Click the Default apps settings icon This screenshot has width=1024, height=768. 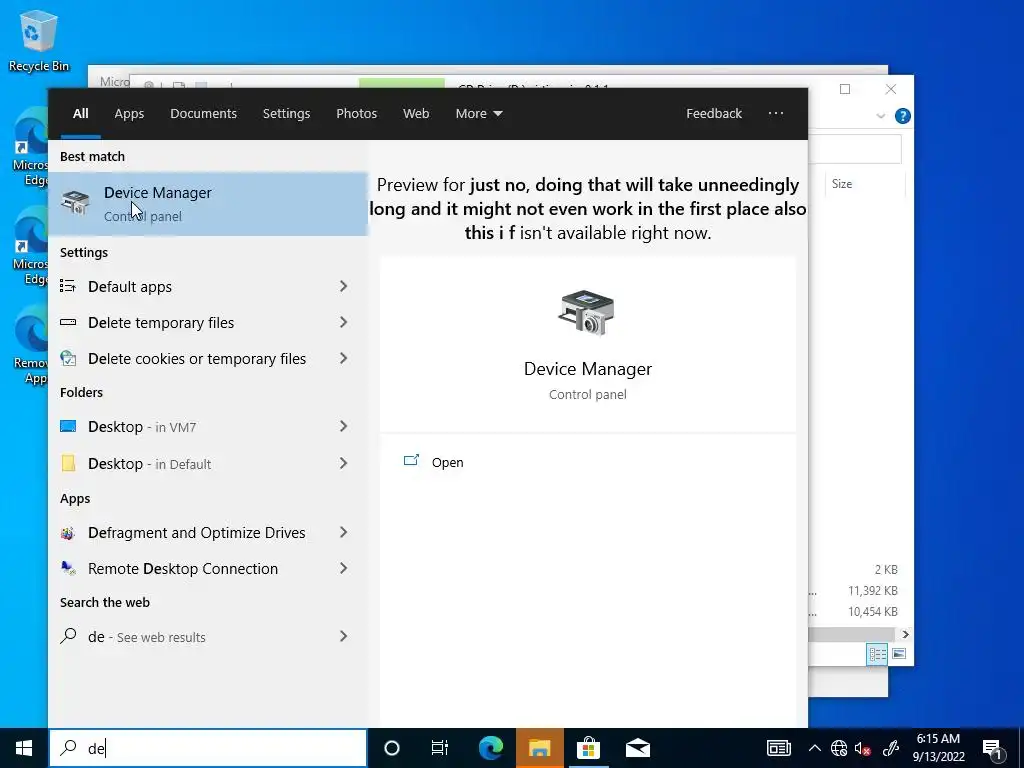click(x=67, y=286)
